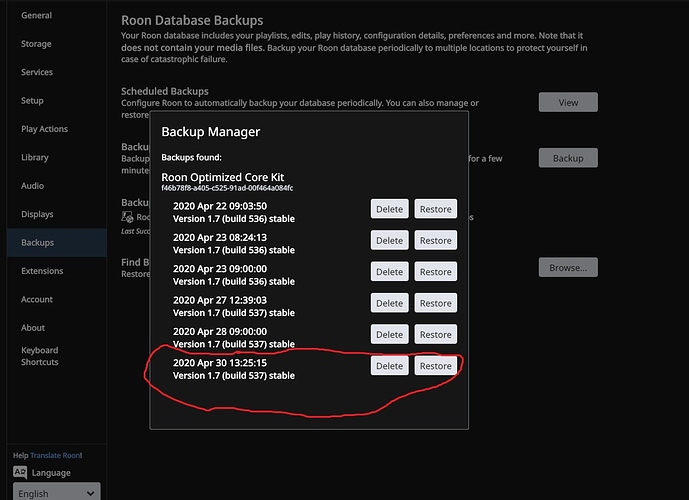Delete the Apr 28 09:00:00 backup
689x500 pixels.
click(x=389, y=334)
